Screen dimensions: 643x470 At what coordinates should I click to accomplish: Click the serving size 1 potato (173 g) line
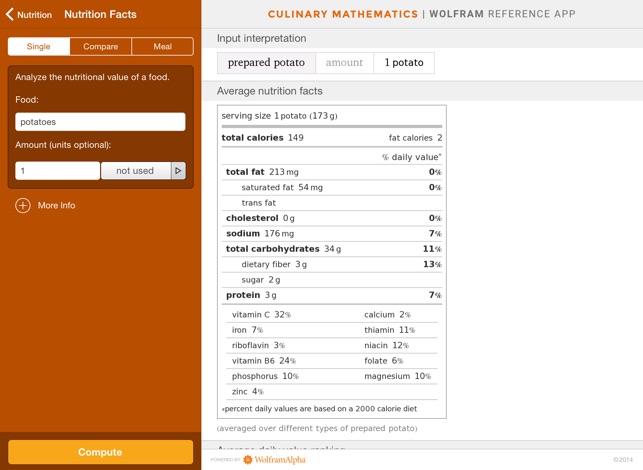(280, 116)
